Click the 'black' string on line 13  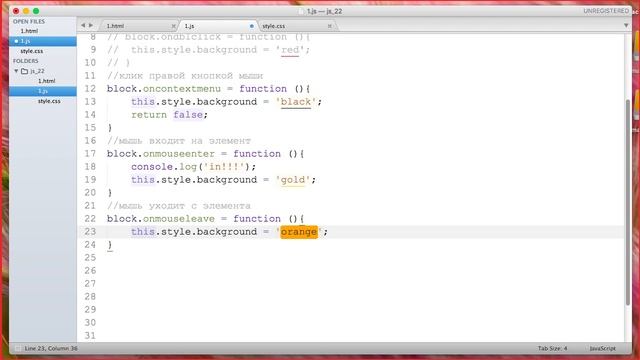coord(296,102)
